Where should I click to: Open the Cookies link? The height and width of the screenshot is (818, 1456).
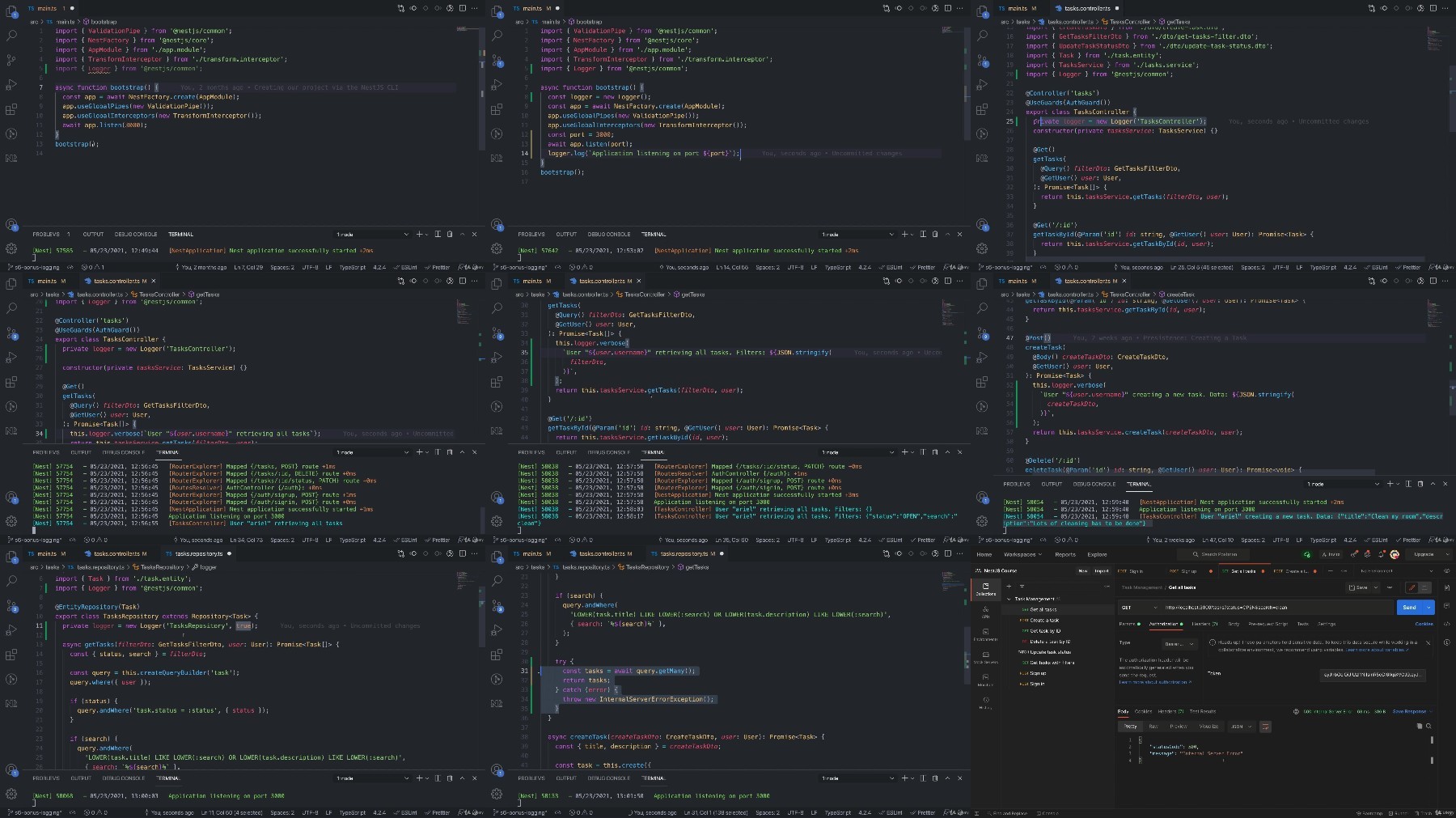click(x=1424, y=624)
